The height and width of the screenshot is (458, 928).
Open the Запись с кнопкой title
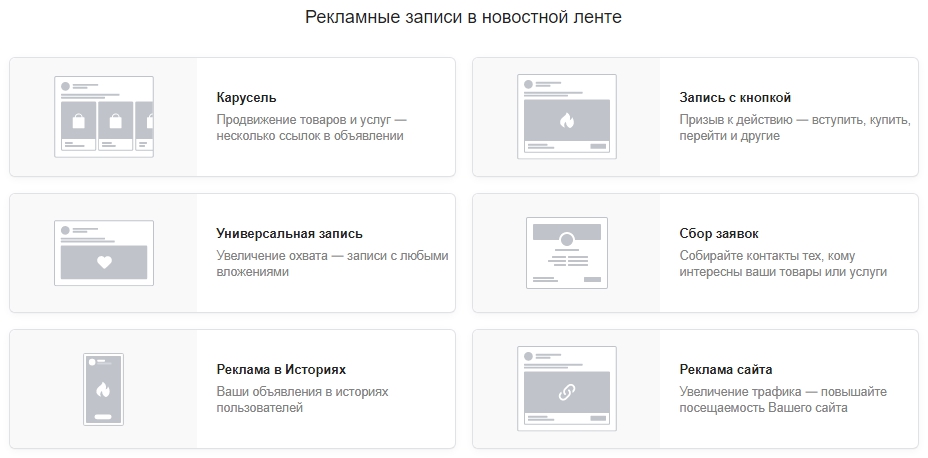pos(735,98)
